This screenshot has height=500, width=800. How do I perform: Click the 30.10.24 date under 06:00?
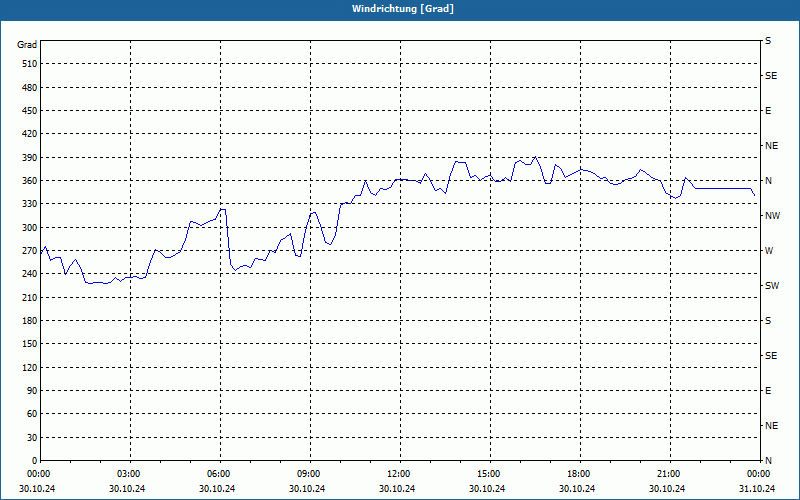click(x=217, y=489)
